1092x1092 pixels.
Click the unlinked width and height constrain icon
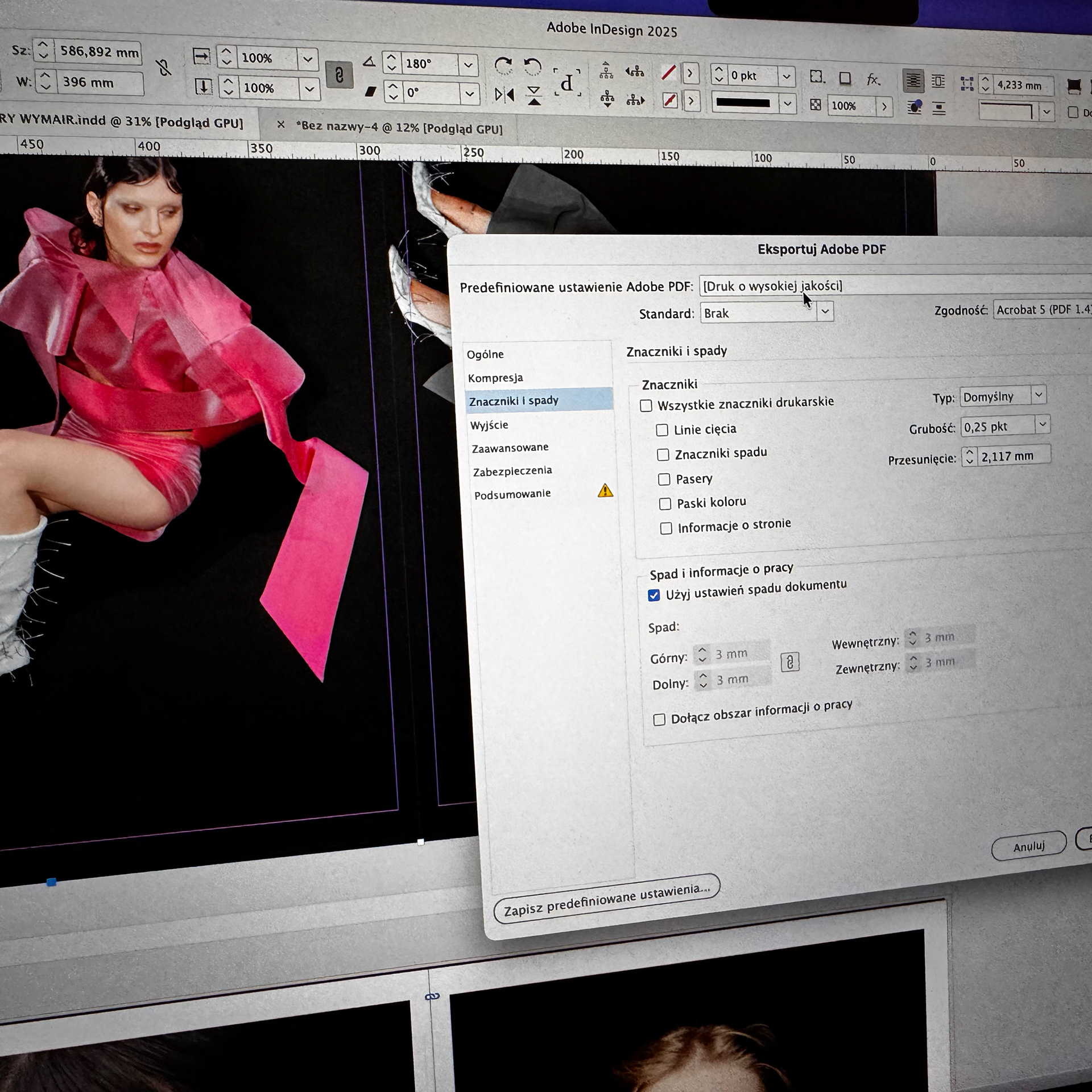164,68
